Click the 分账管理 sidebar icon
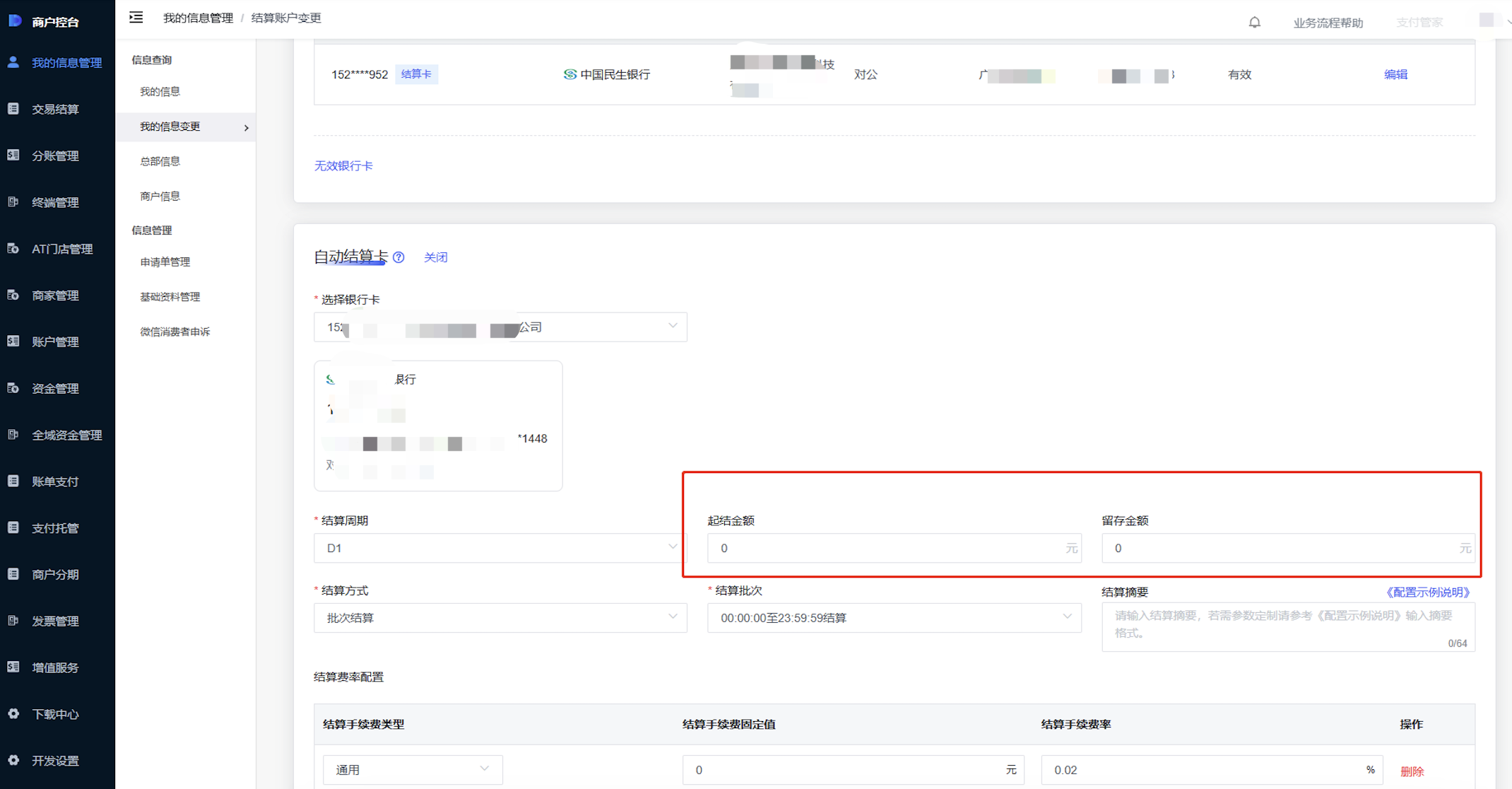1512x789 pixels. click(x=13, y=156)
